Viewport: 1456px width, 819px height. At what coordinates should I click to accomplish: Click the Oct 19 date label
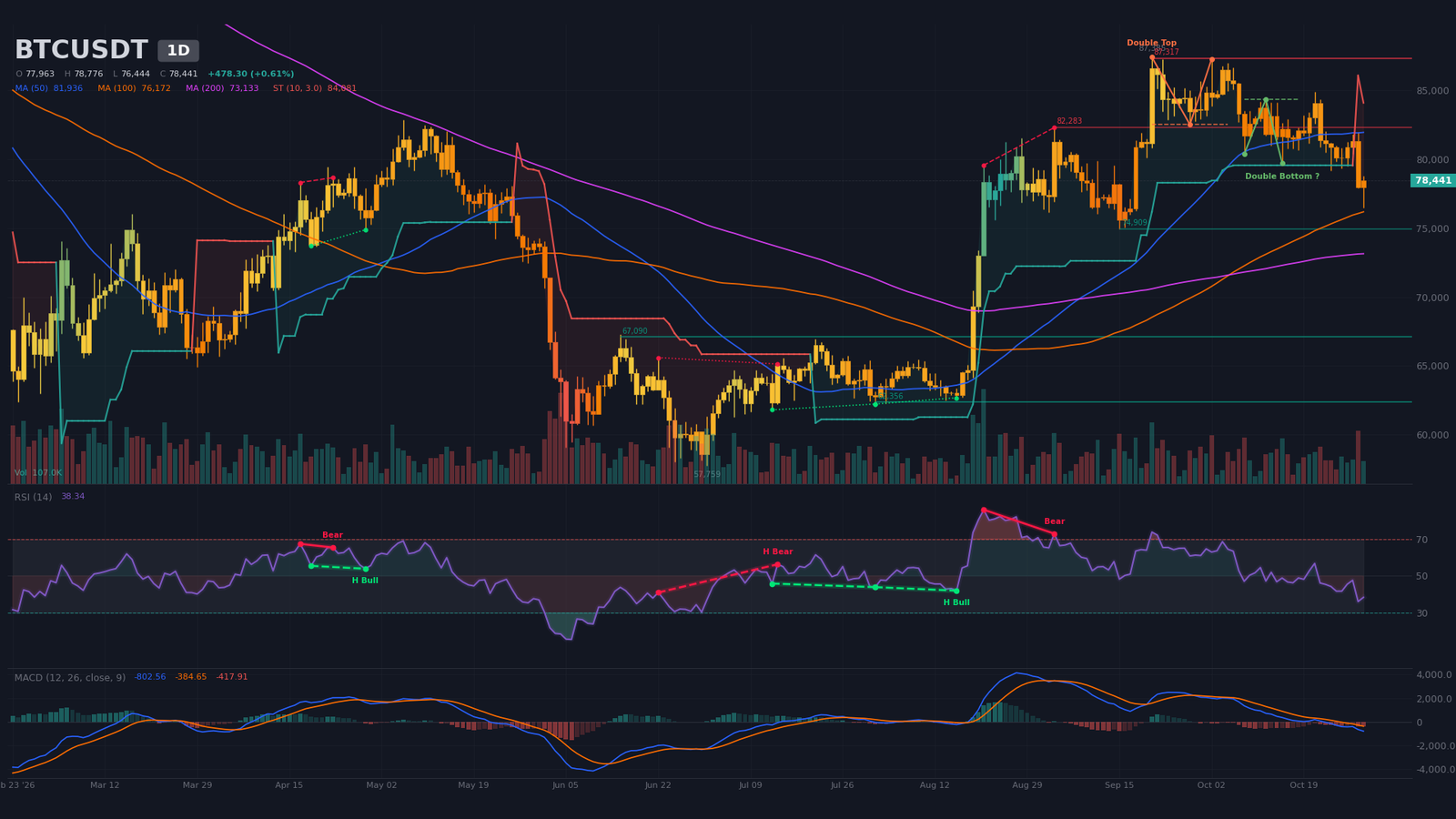1303,784
